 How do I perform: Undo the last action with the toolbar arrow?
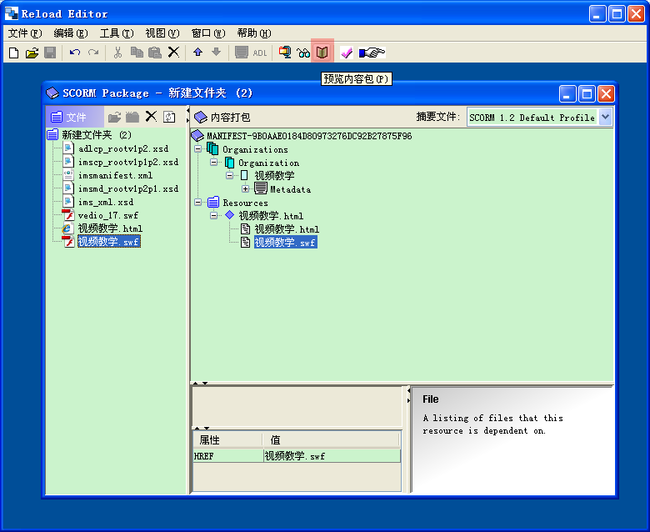pyautogui.click(x=75, y=53)
